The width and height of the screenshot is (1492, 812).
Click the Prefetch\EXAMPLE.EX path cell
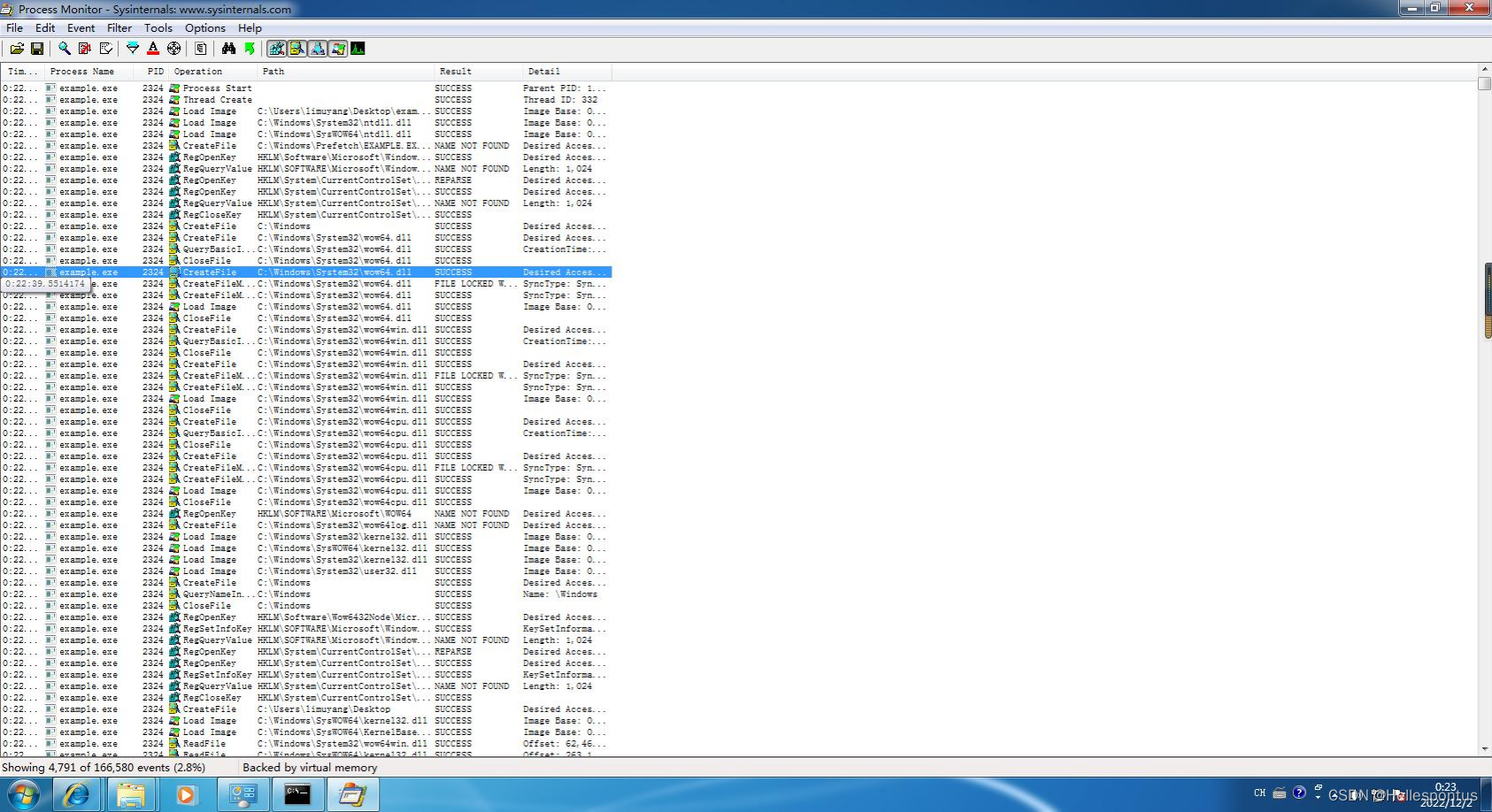344,146
